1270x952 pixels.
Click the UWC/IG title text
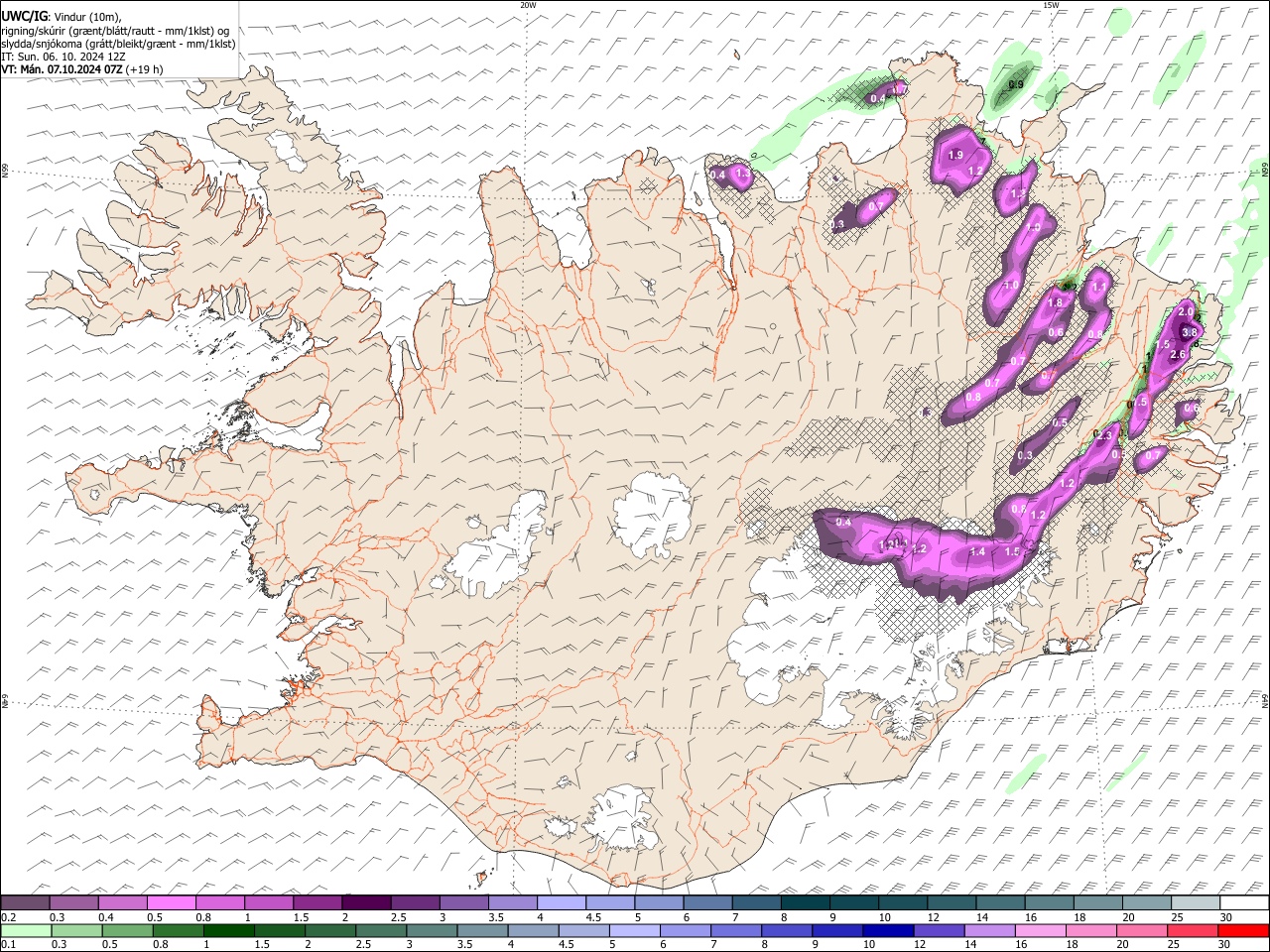(x=25, y=16)
